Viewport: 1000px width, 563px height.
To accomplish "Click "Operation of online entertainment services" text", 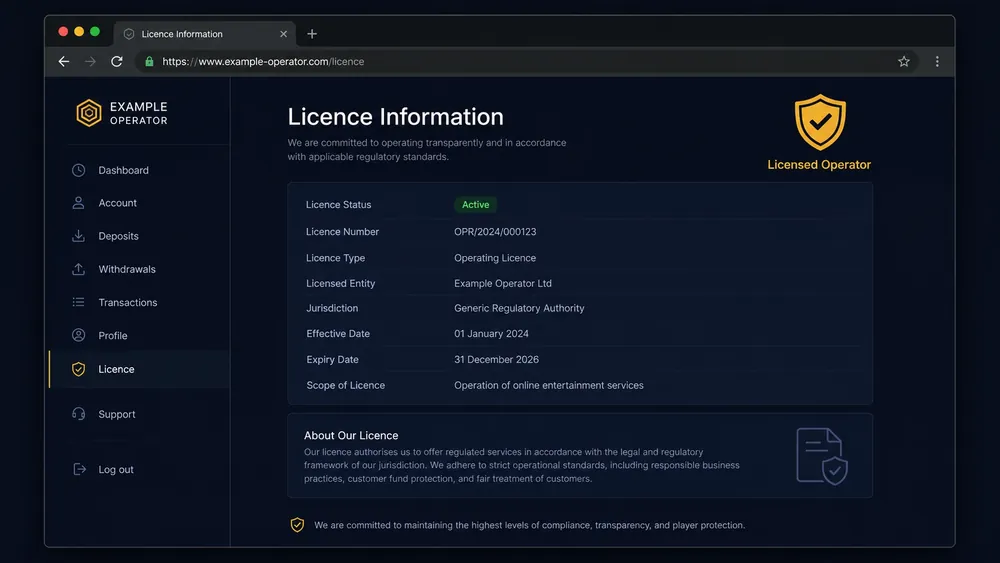I will tap(548, 385).
